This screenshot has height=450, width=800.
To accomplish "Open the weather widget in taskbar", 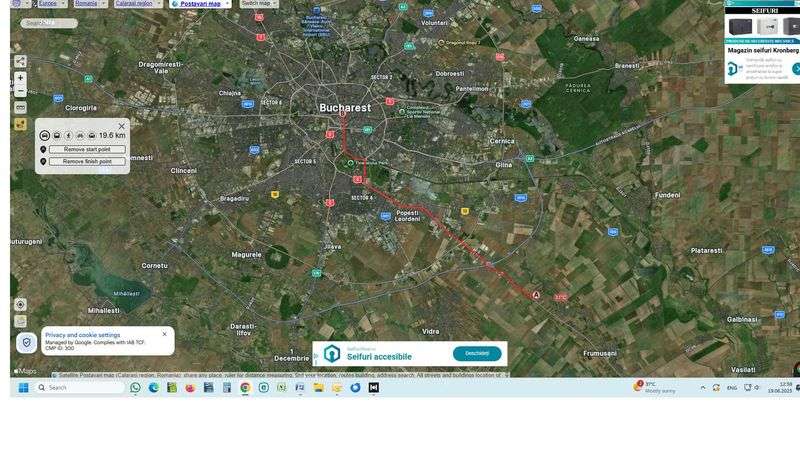I will pos(655,387).
